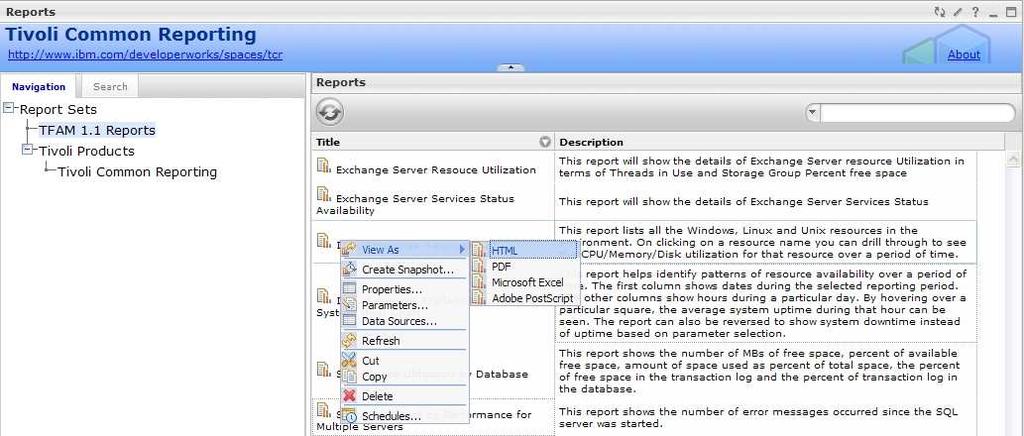Image resolution: width=1024 pixels, height=436 pixels.
Task: Click Exchange Server Services Status report icon
Action: (x=323, y=194)
